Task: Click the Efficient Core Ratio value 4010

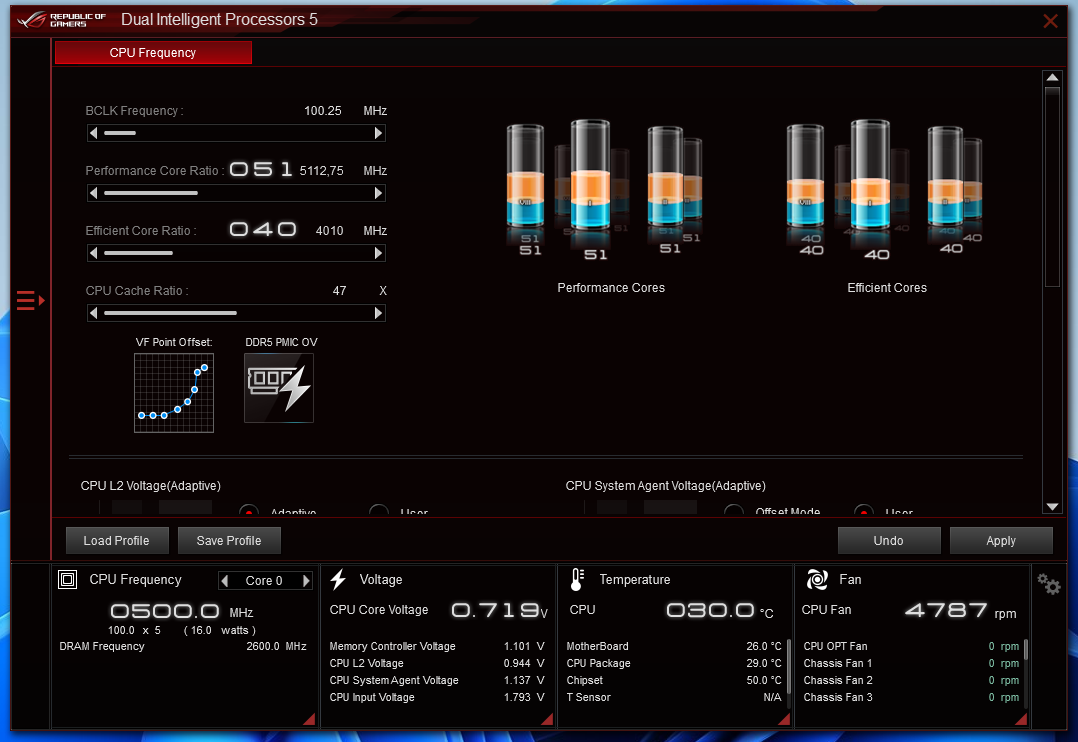Action: click(x=329, y=230)
